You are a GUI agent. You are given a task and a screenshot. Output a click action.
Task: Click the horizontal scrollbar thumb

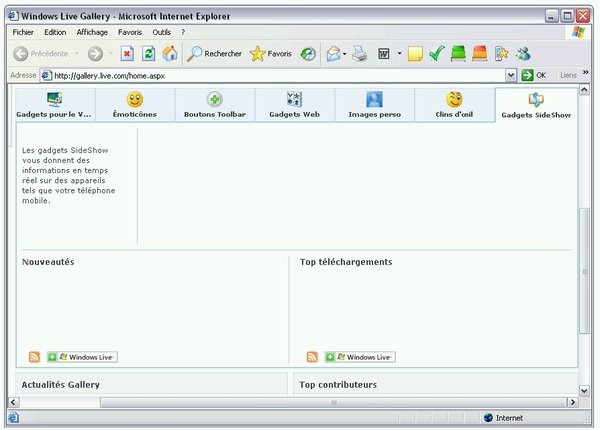click(x=333, y=402)
